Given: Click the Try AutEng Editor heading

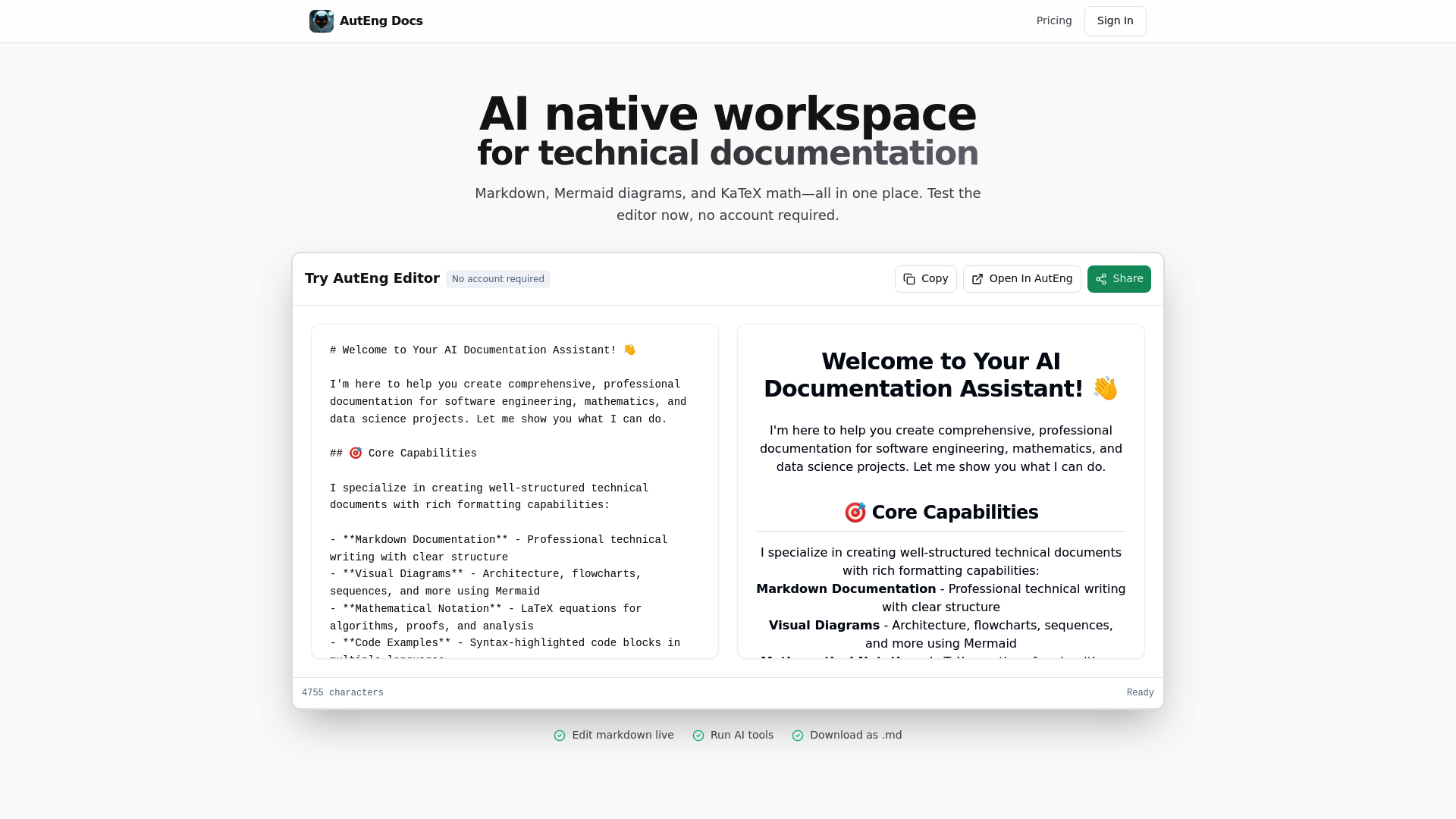Looking at the screenshot, I should 372,278.
